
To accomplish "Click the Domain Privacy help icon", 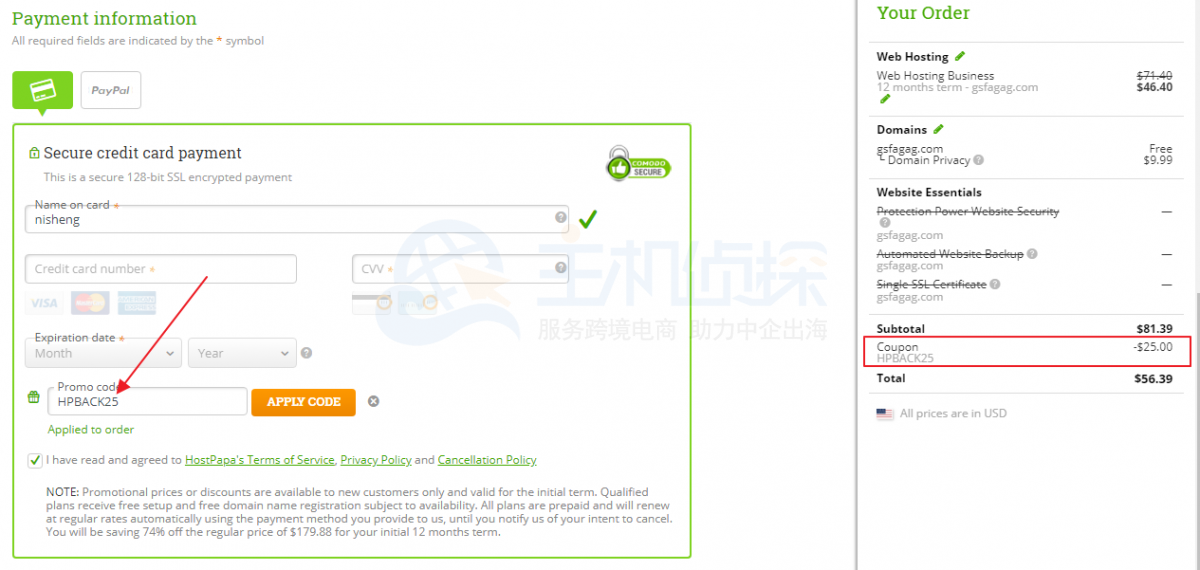I will click(x=978, y=160).
